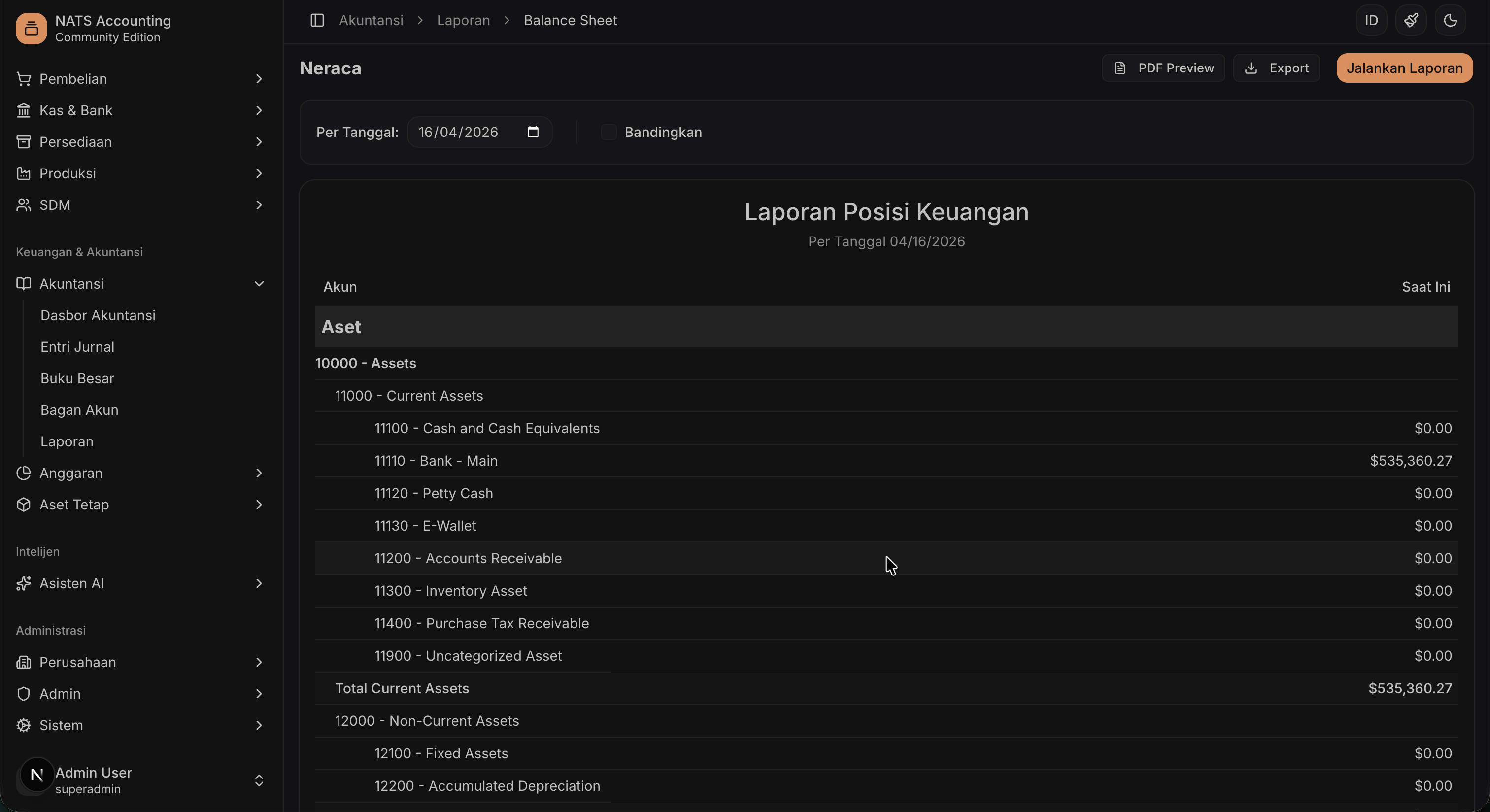This screenshot has width=1490, height=812.
Task: Expand the Perusahaan menu chevron
Action: coord(259,662)
